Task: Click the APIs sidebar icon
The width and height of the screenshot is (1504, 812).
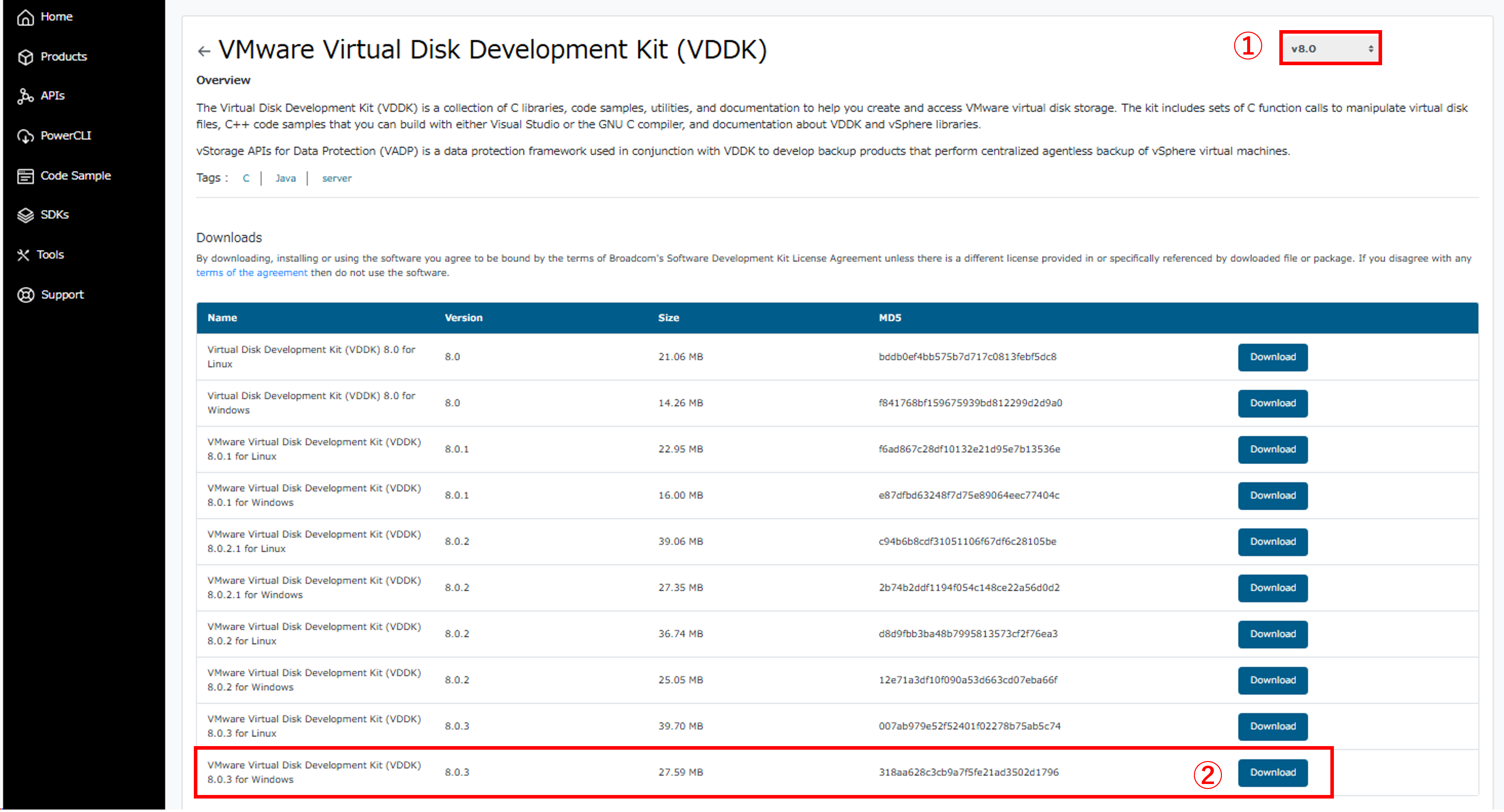Action: [25, 96]
